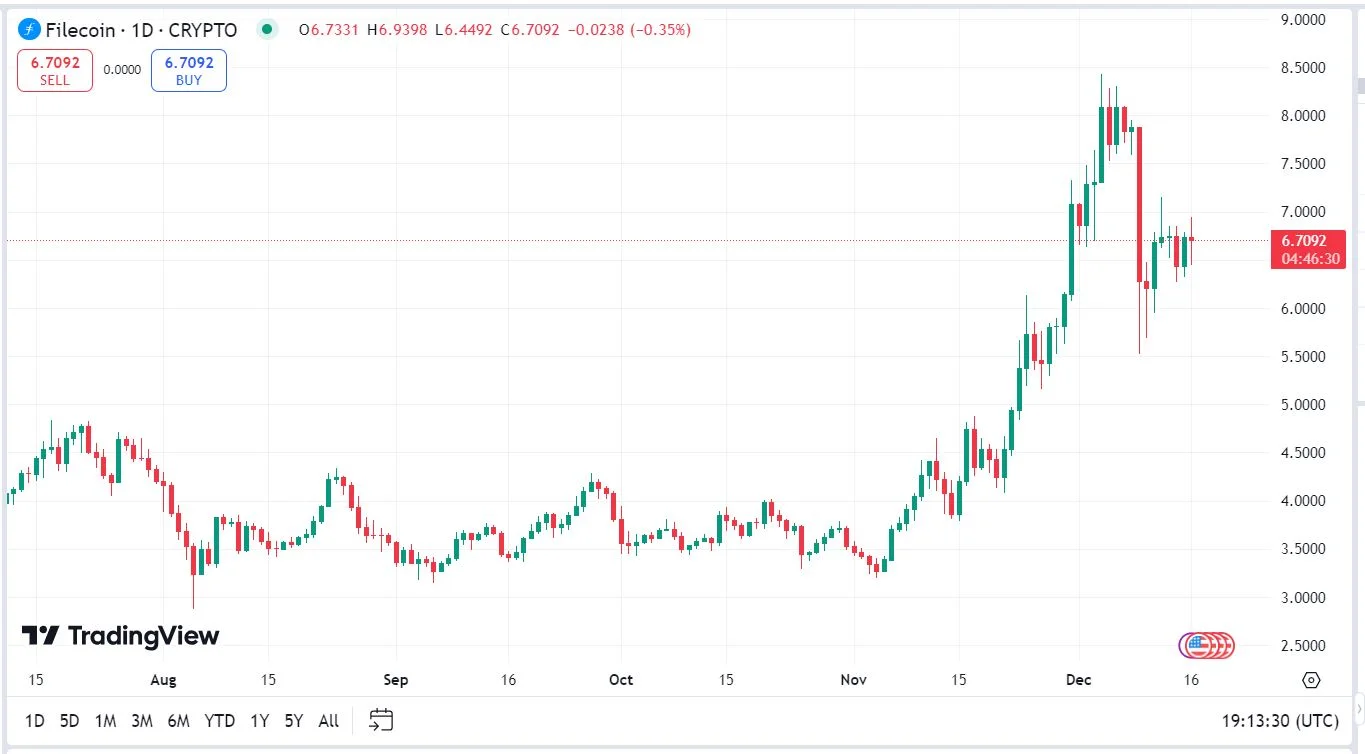Viewport: 1365px width, 754px height.
Task: Select the YTD time range
Action: pos(219,721)
